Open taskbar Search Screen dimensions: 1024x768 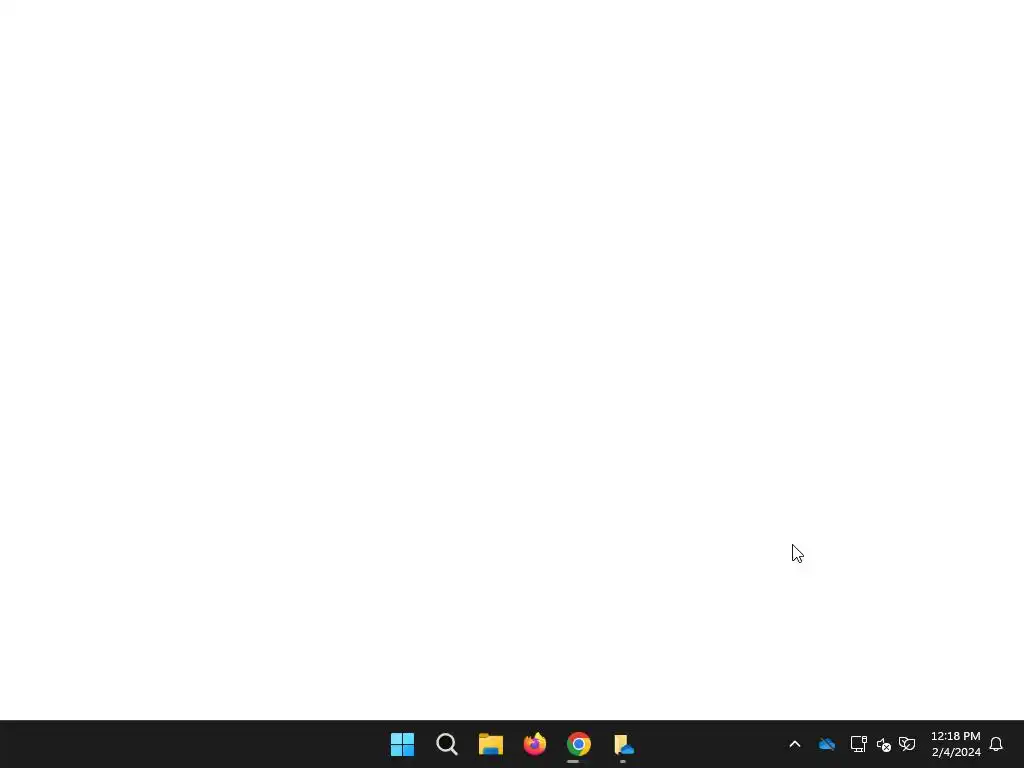[447, 744]
